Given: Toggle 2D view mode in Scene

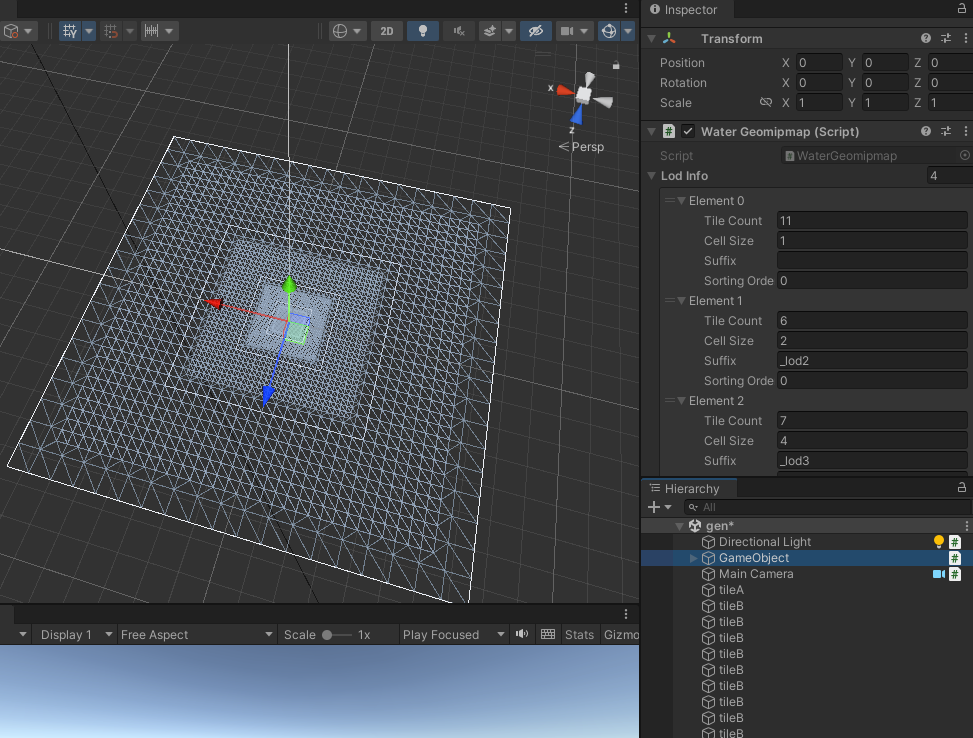Looking at the screenshot, I should 387,31.
